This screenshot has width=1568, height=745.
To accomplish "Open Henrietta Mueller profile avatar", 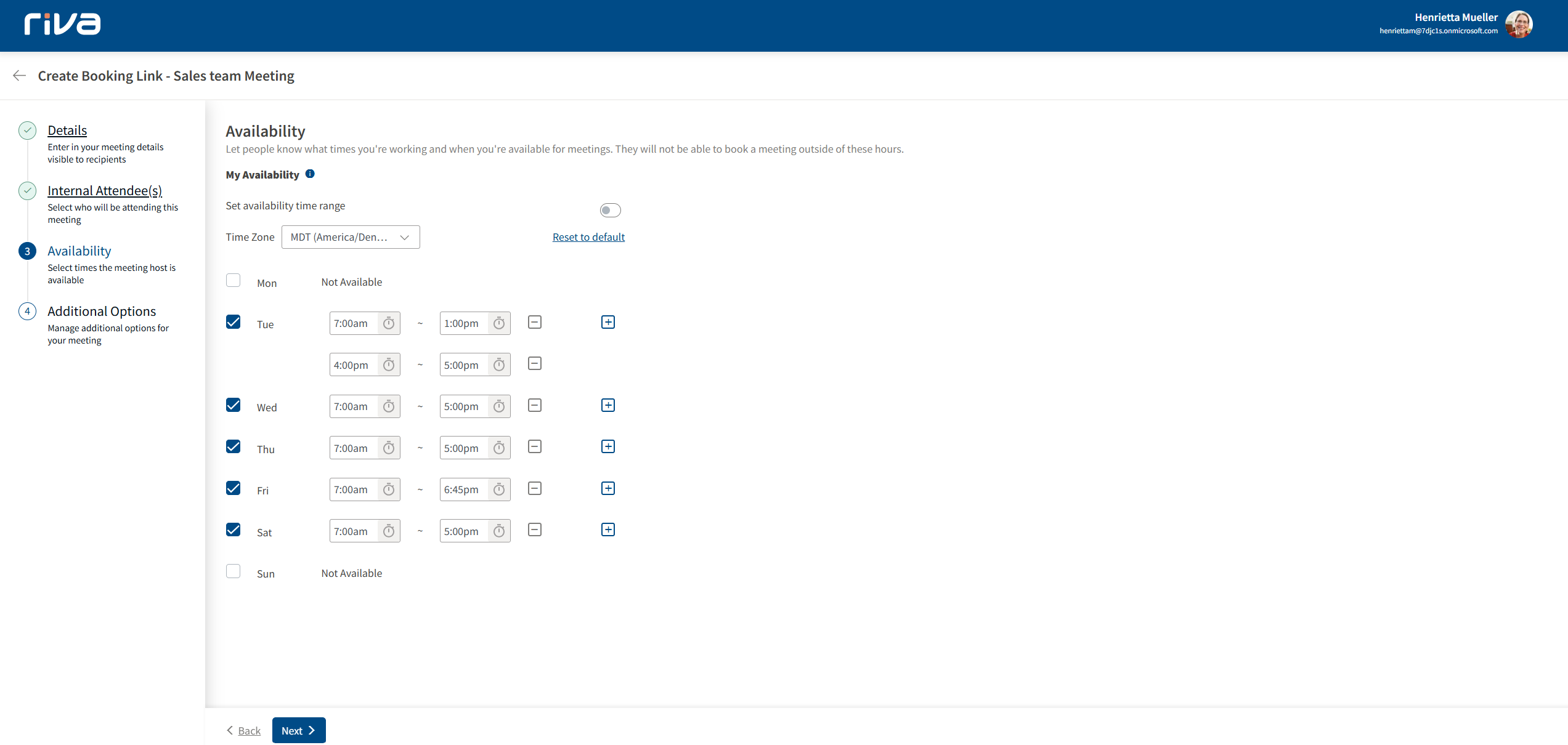I will point(1519,24).
